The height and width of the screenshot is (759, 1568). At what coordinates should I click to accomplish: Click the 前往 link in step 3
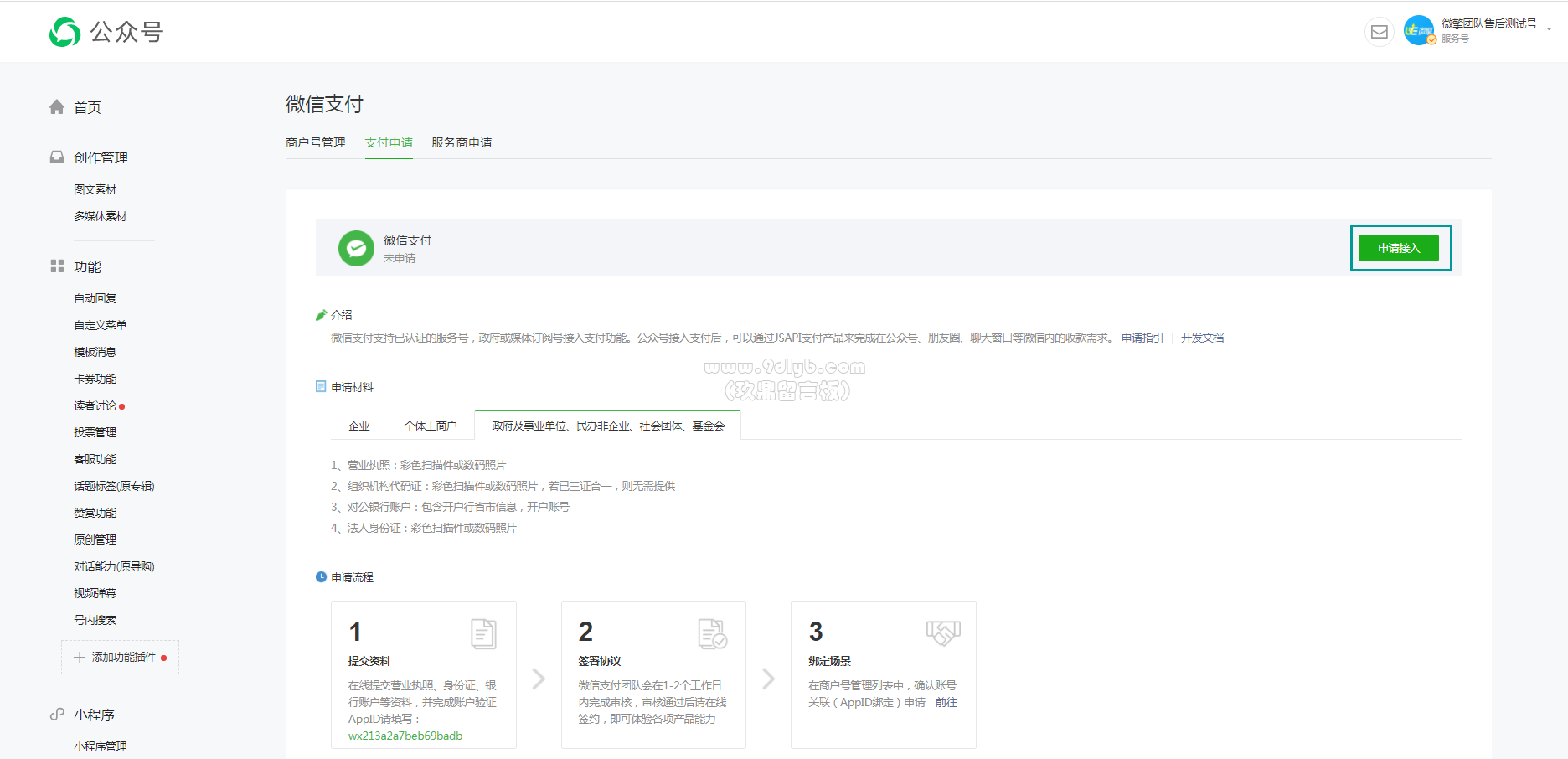(x=946, y=702)
